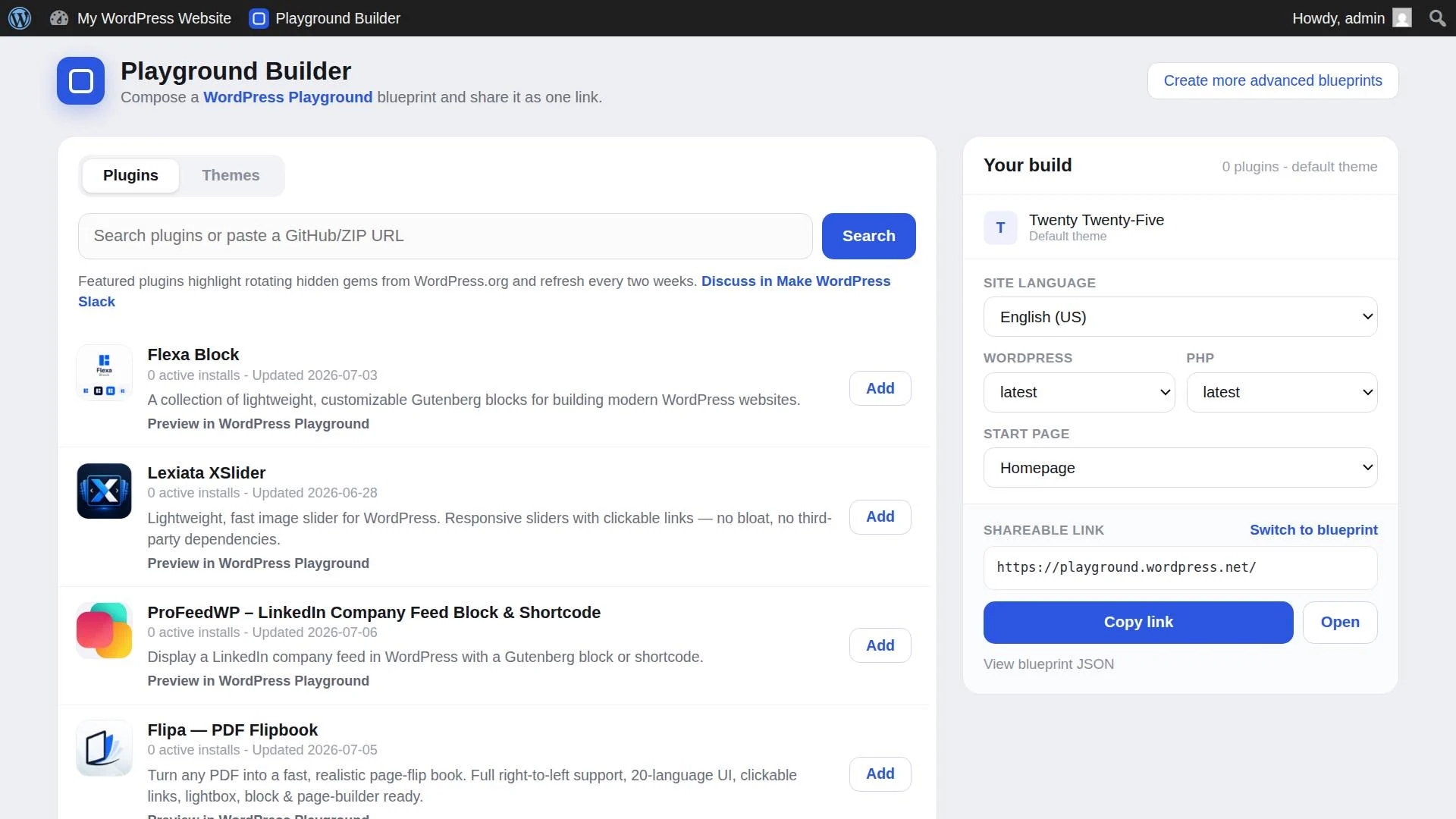Open the WordPress Playground link in subtitle
Viewport: 1456px width, 819px height.
coord(288,98)
